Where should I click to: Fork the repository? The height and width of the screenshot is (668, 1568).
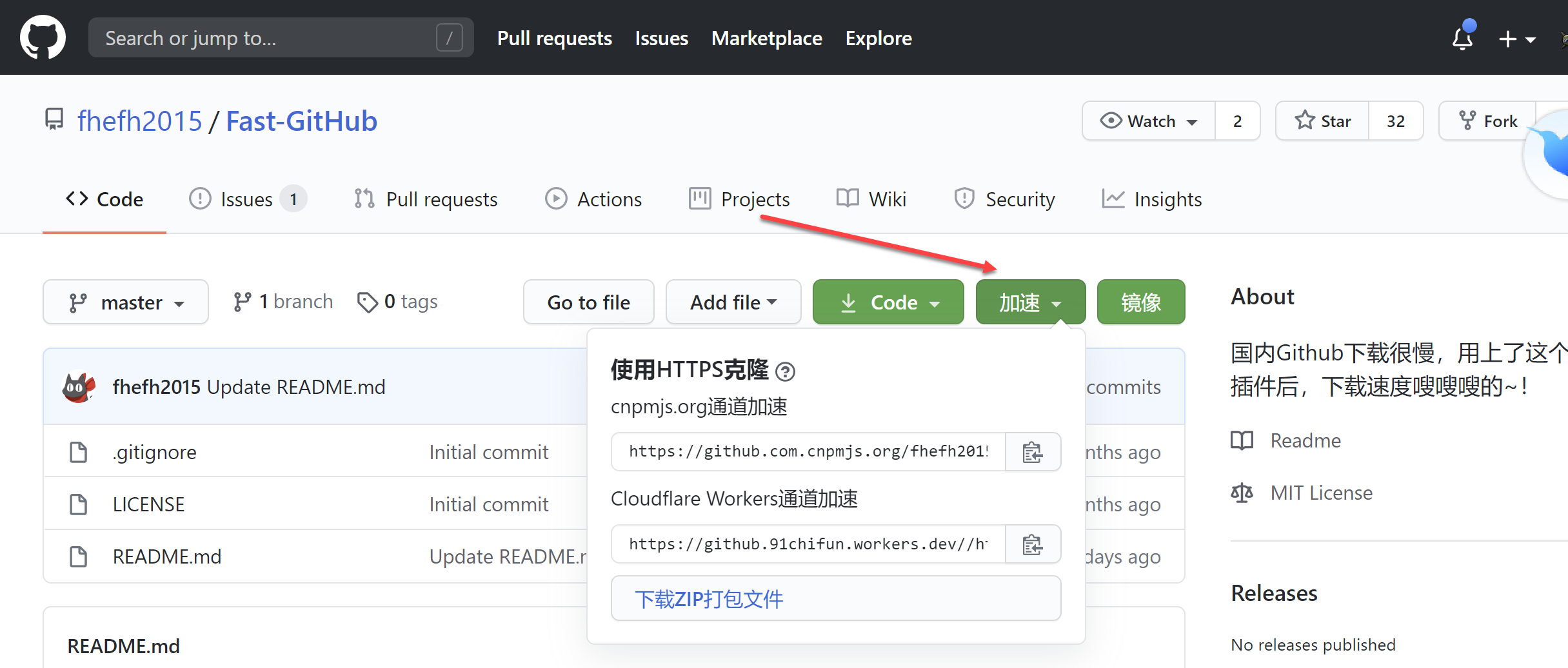coord(1487,121)
